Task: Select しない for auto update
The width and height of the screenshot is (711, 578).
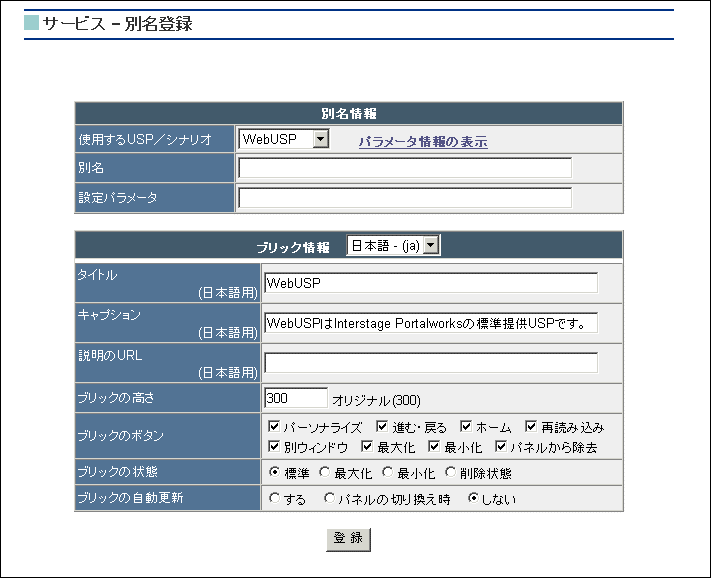Action: coord(473,498)
